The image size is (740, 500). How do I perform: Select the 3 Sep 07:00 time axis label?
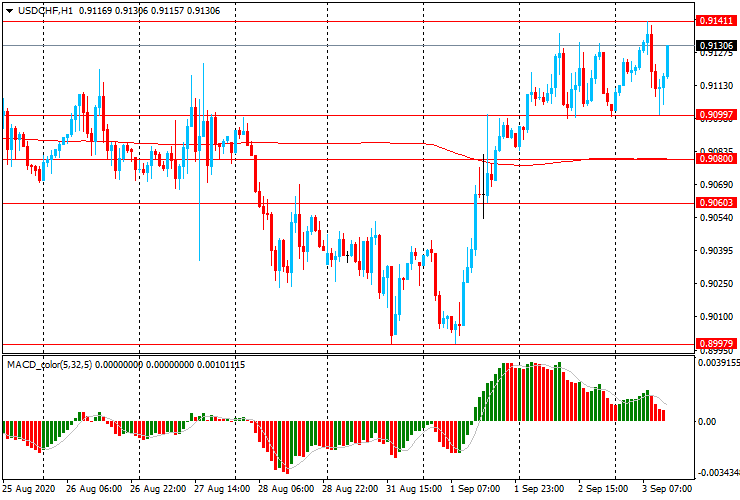pos(667,489)
